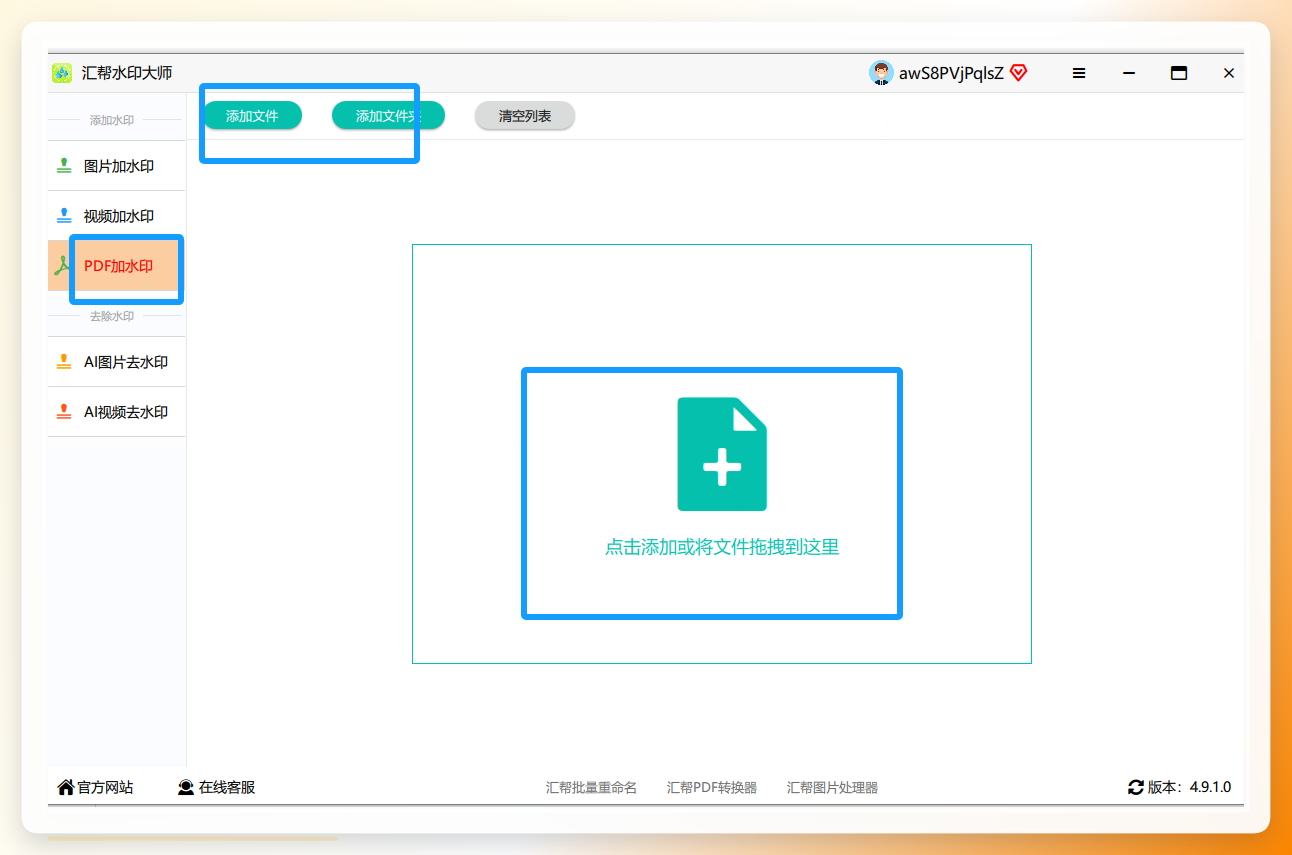Close the 汇帮水印大师 window

click(x=1229, y=73)
